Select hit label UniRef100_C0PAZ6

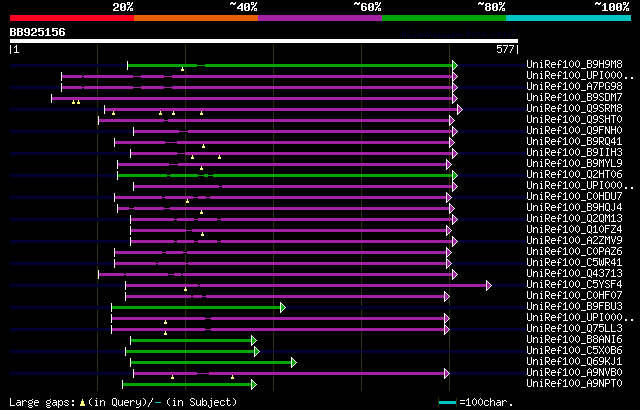pos(574,251)
